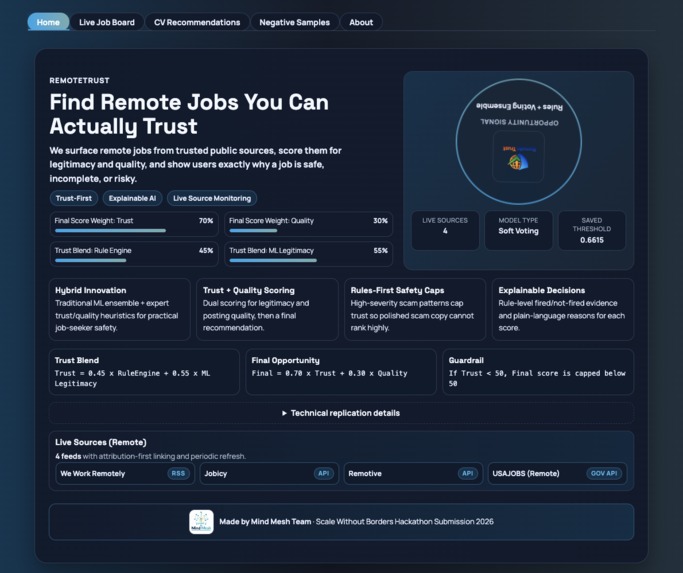Image resolution: width=683 pixels, height=573 pixels.
Task: Click the API badge on Remotive
Action: pos(467,474)
